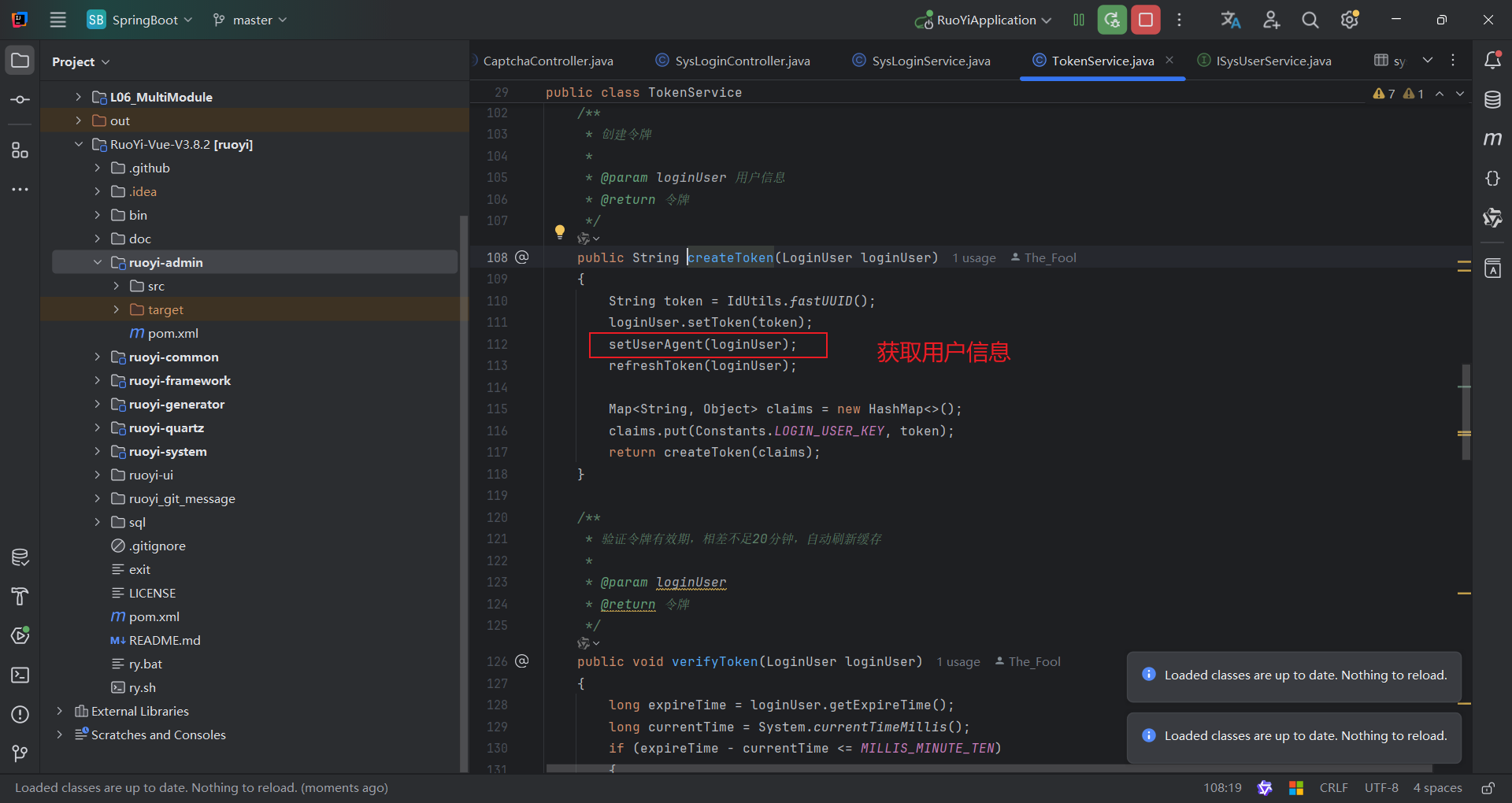Open the translate icon in toolbar
Screen dimensions: 1512x803
[1231, 20]
